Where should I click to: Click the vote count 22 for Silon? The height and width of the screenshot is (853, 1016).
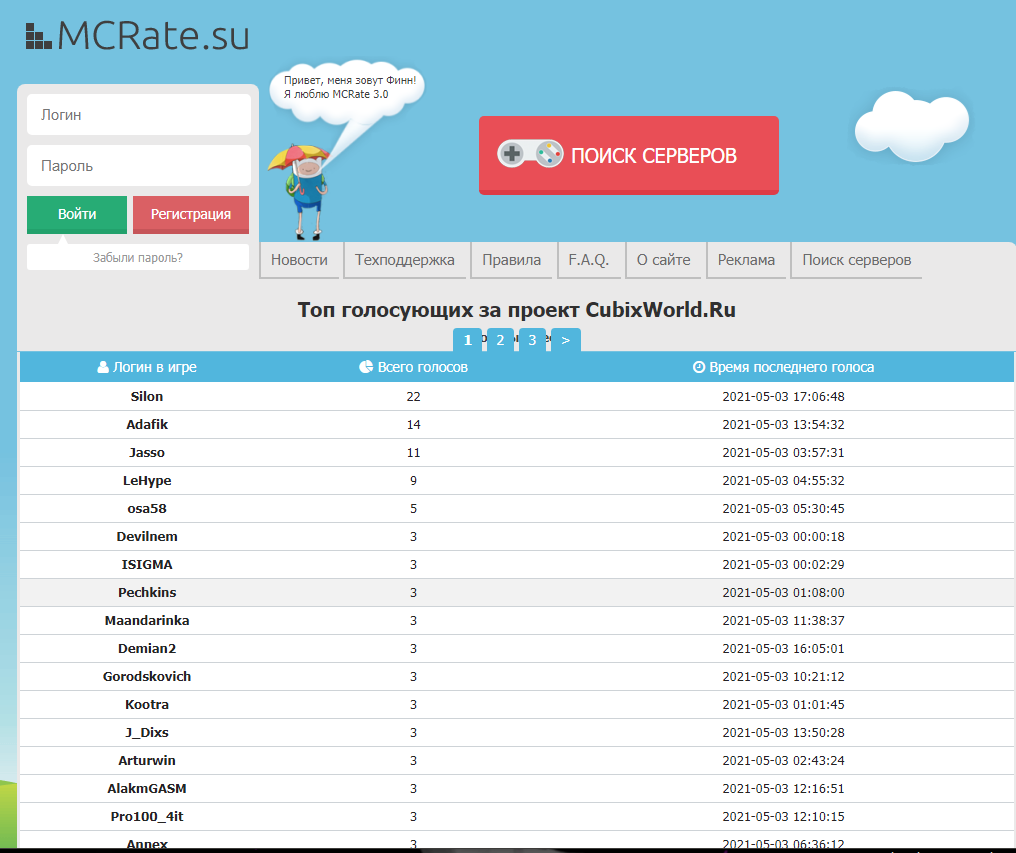413,397
